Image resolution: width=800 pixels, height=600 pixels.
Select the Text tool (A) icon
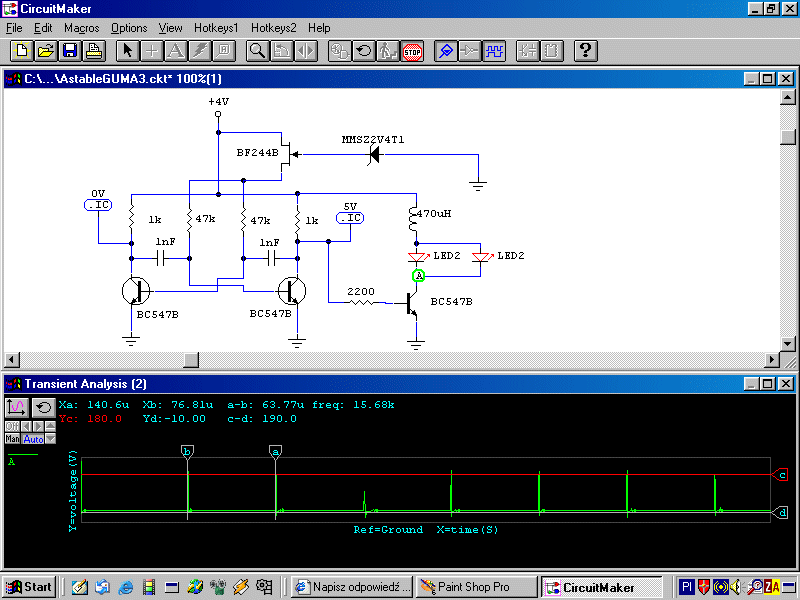(x=175, y=51)
